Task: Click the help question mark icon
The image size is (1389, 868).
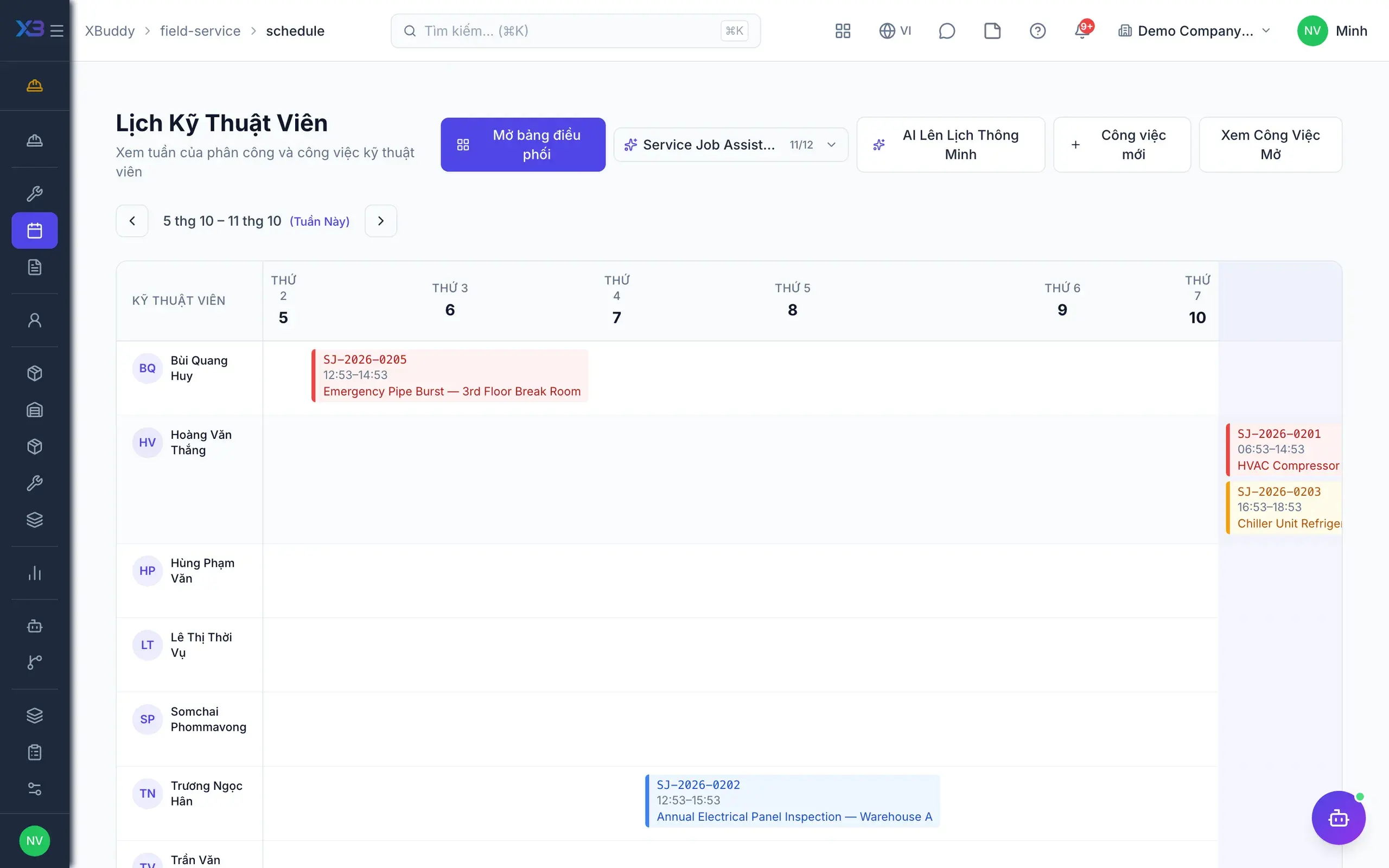Action: tap(1037, 30)
